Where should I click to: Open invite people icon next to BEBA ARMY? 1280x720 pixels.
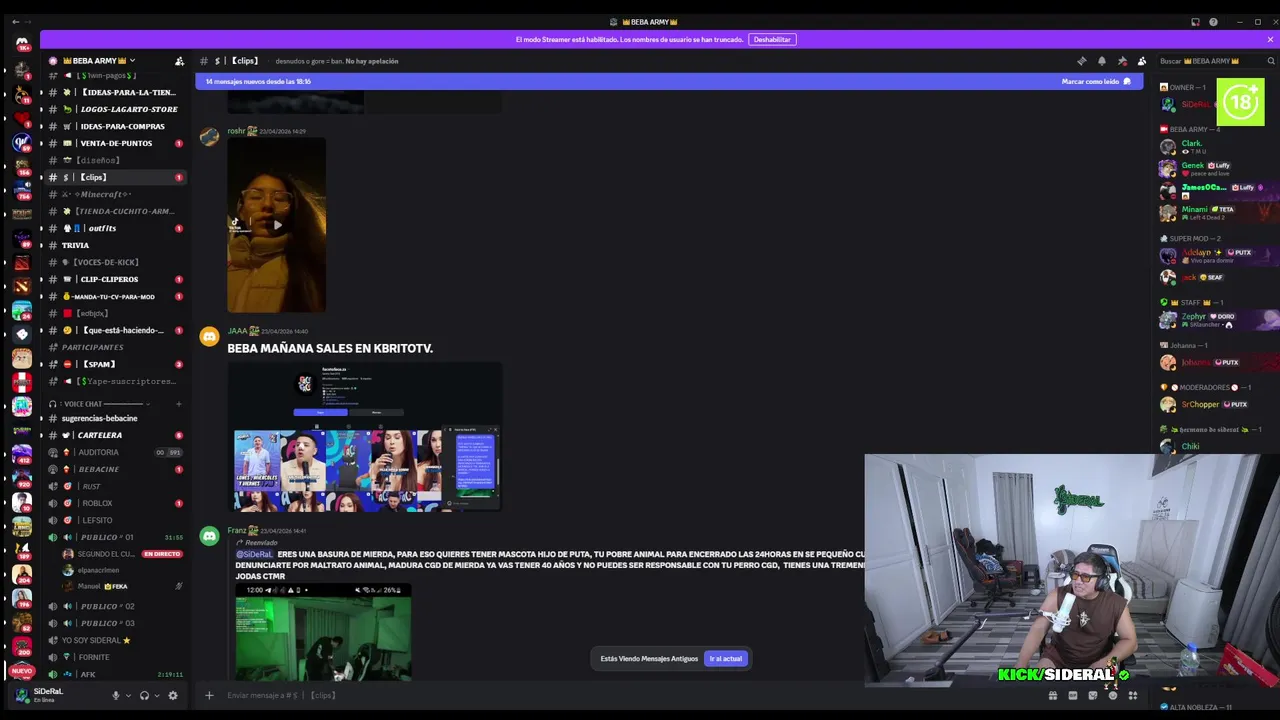click(179, 61)
